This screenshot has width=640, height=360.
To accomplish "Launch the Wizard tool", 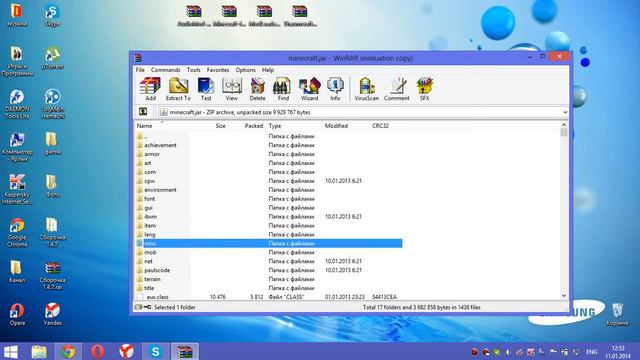I will pos(309,89).
